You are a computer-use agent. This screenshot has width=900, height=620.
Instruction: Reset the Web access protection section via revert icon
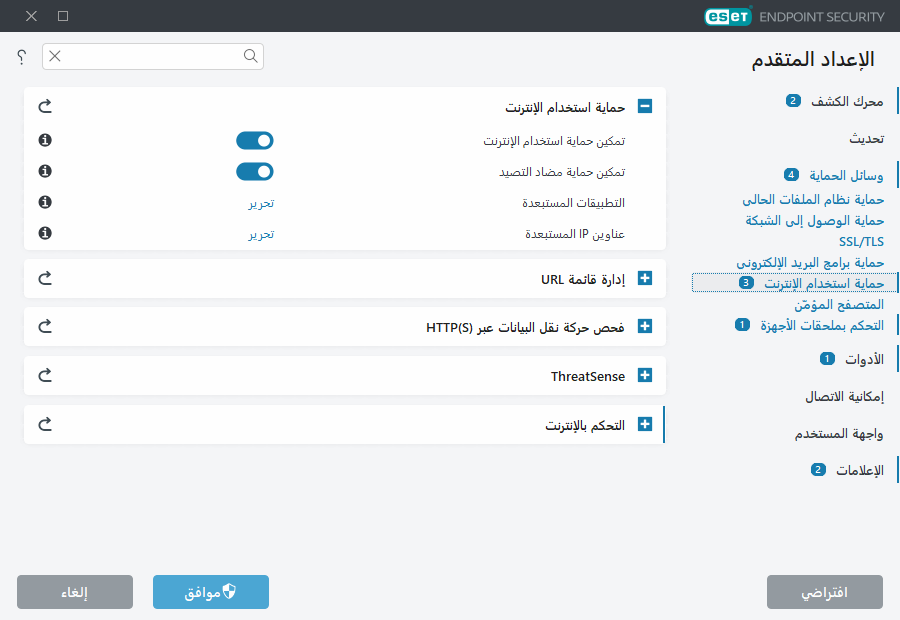coord(44,105)
